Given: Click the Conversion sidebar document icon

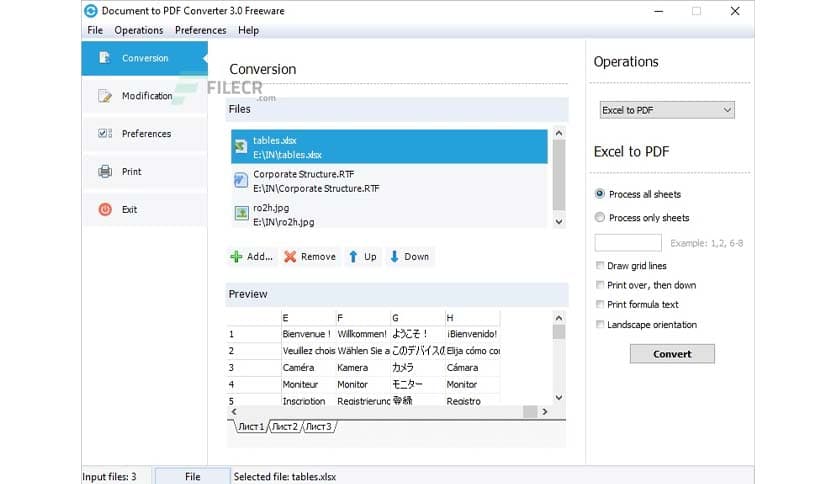Looking at the screenshot, I should [x=104, y=58].
